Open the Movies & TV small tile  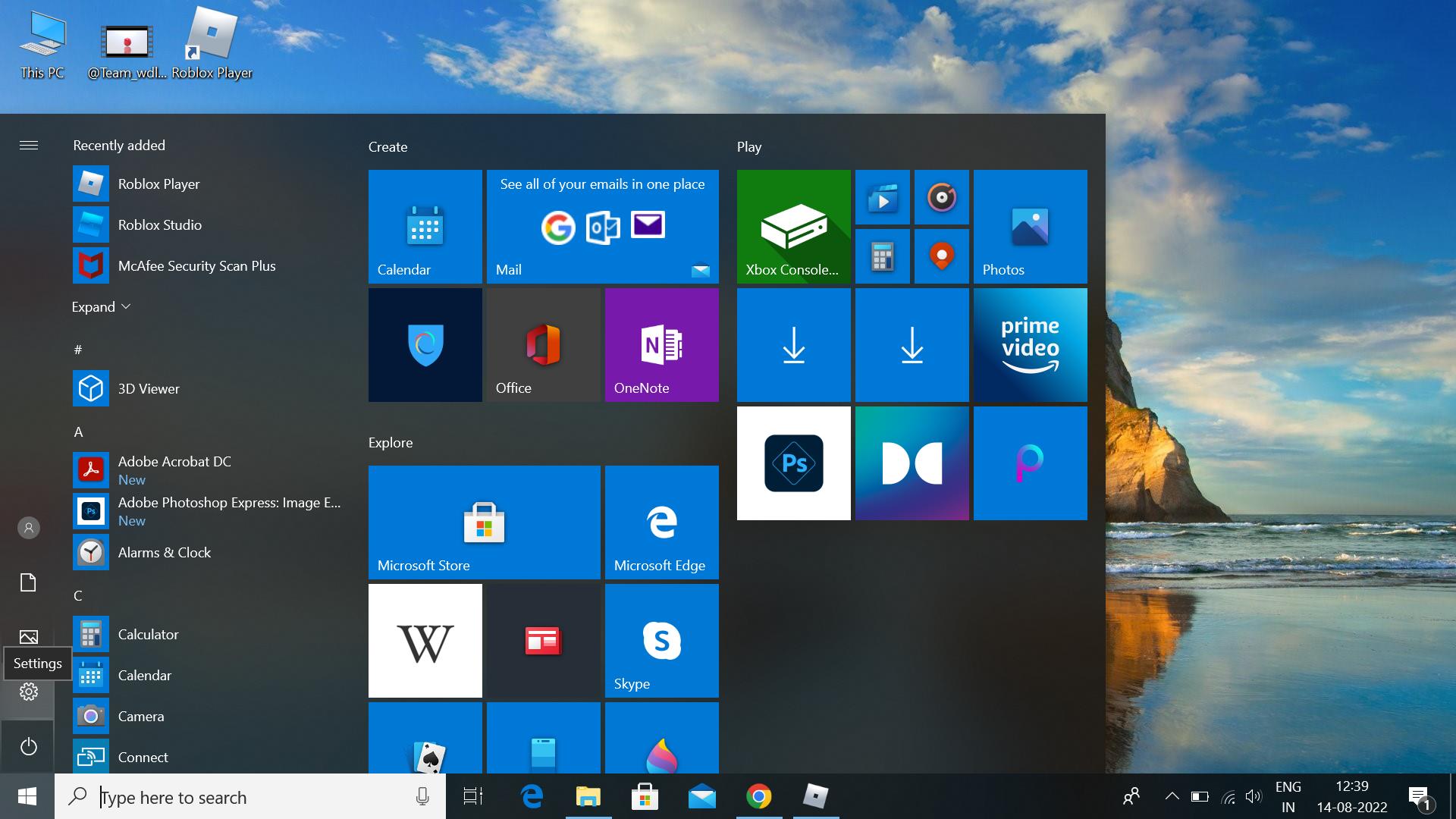[x=882, y=197]
